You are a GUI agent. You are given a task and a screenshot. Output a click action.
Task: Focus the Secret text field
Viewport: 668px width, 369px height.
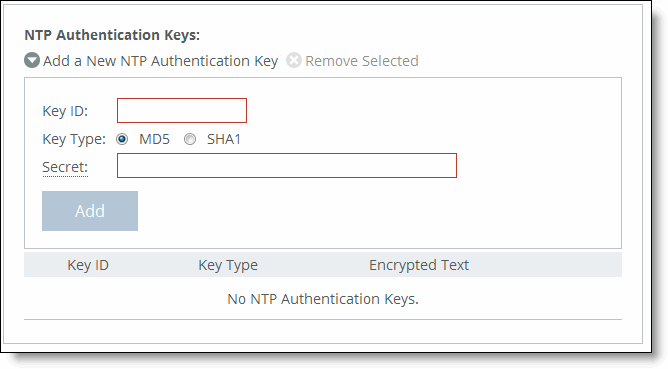coord(287,166)
